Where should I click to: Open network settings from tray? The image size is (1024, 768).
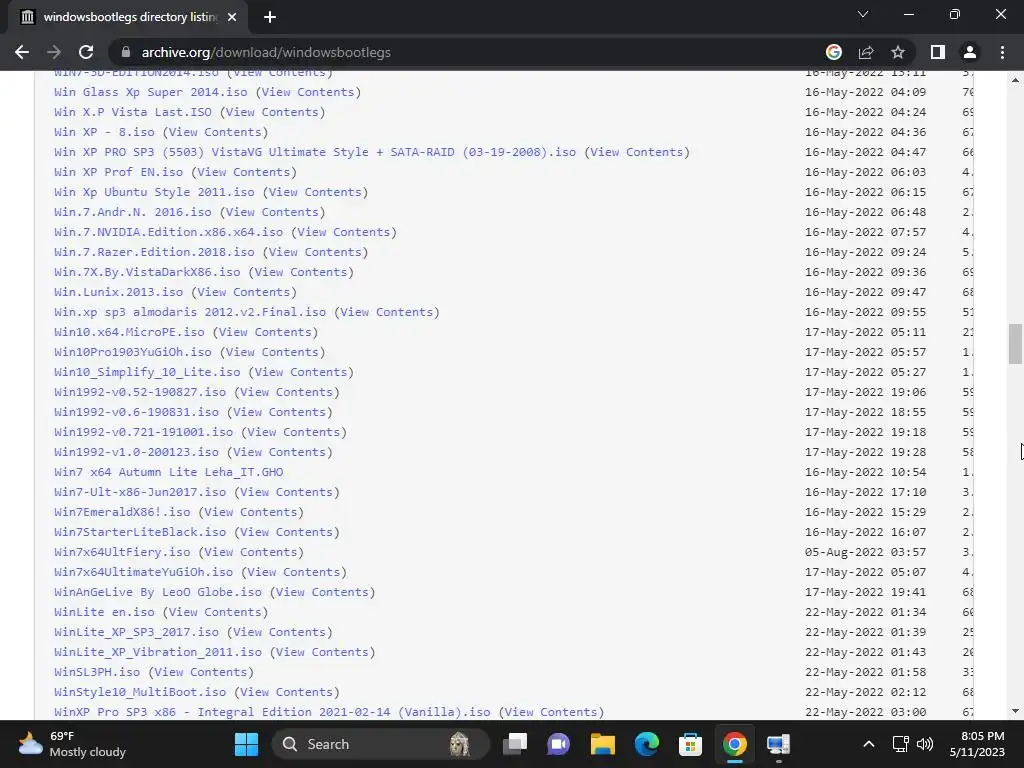(901, 744)
